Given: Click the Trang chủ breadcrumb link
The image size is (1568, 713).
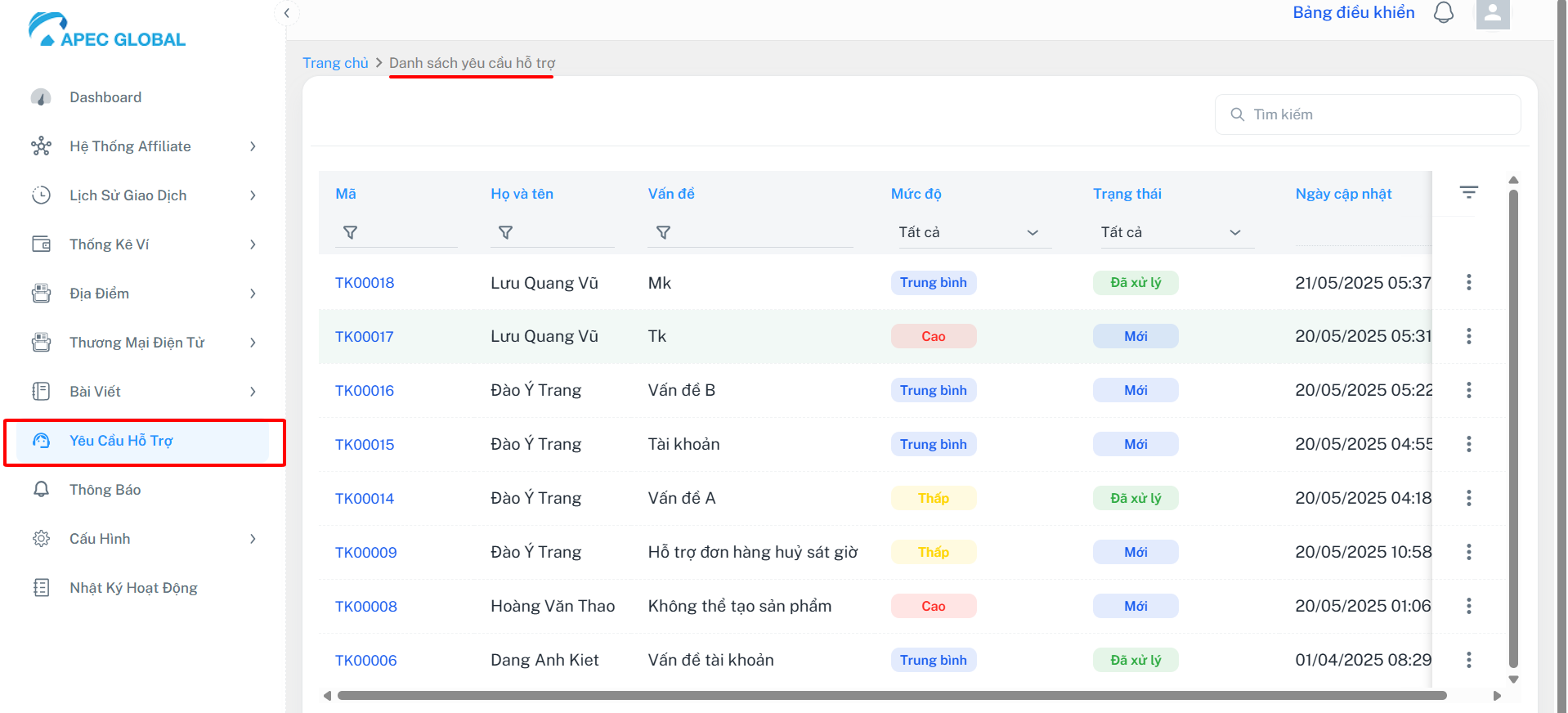Looking at the screenshot, I should [335, 63].
